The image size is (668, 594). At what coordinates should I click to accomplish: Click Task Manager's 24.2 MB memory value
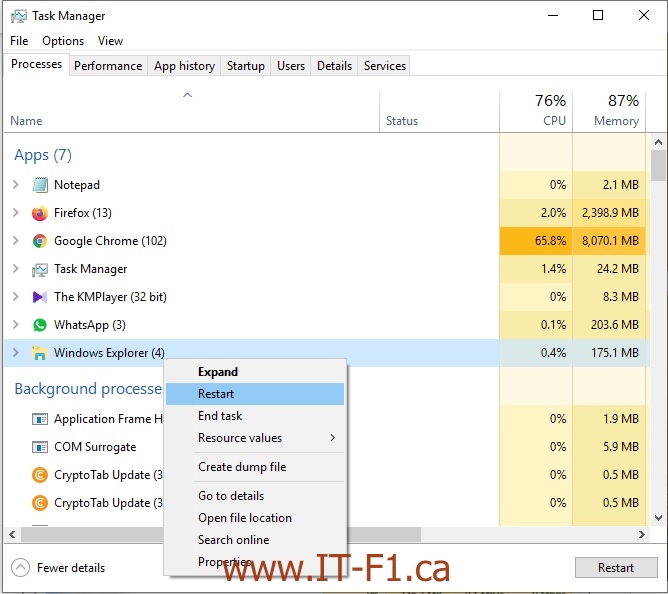click(618, 269)
